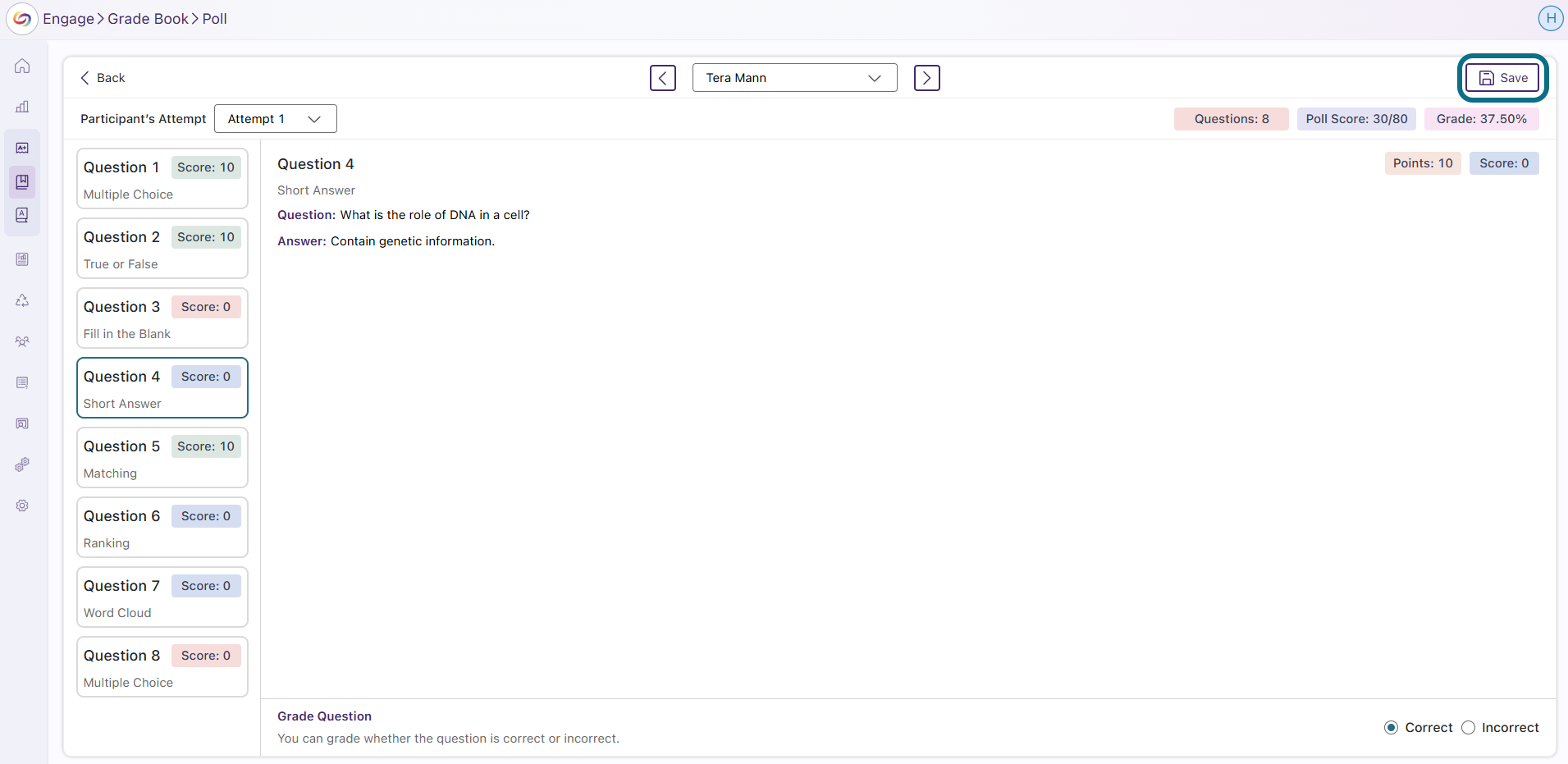1568x764 pixels.
Task: Select Question 6 Ranking card
Action: point(162,528)
